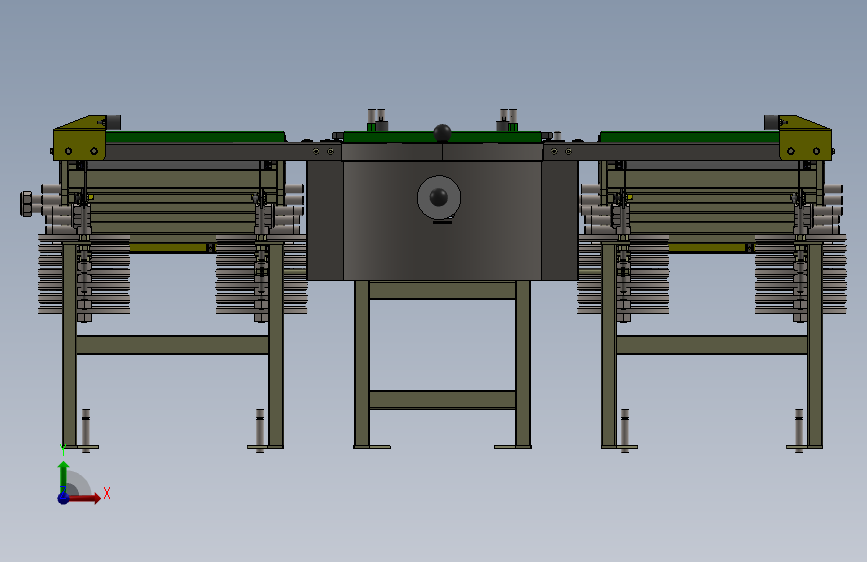Select the crossbar of the left conveyor stand
Viewport: 867px width, 562px height.
tap(173, 345)
